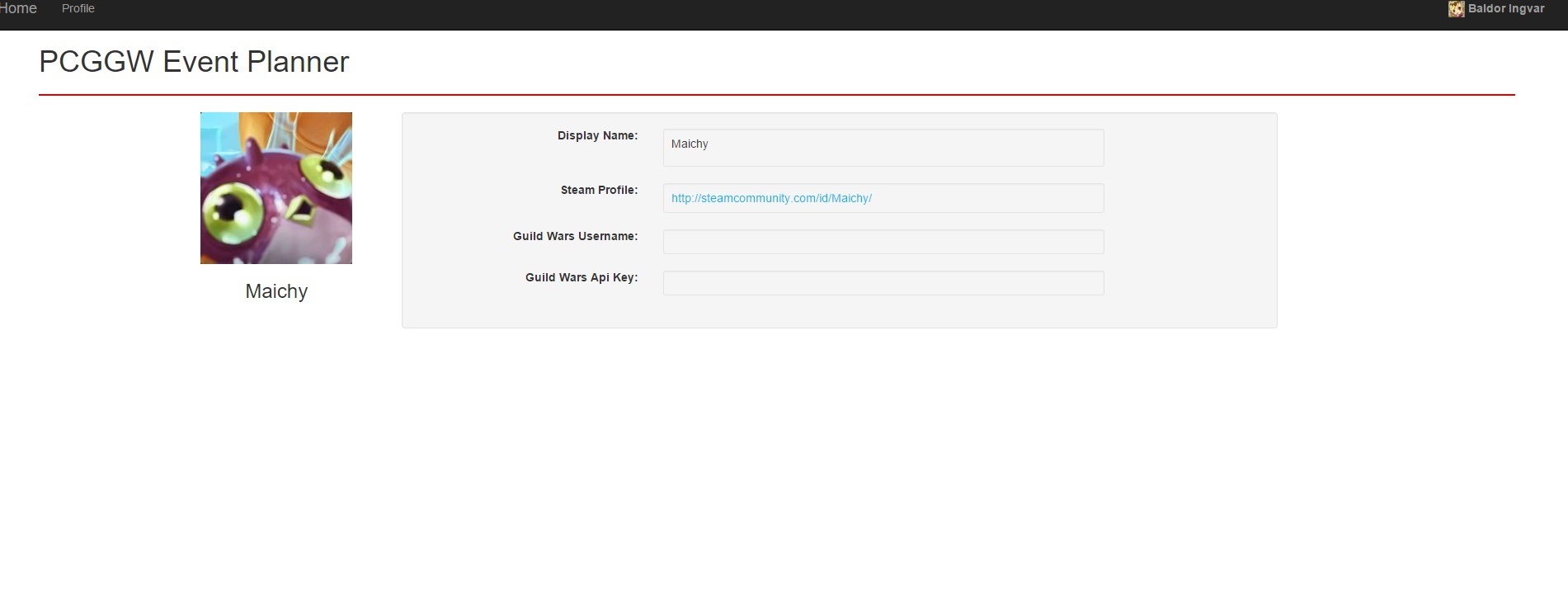Open the steamcommunity.com Maichy link

tap(771, 198)
